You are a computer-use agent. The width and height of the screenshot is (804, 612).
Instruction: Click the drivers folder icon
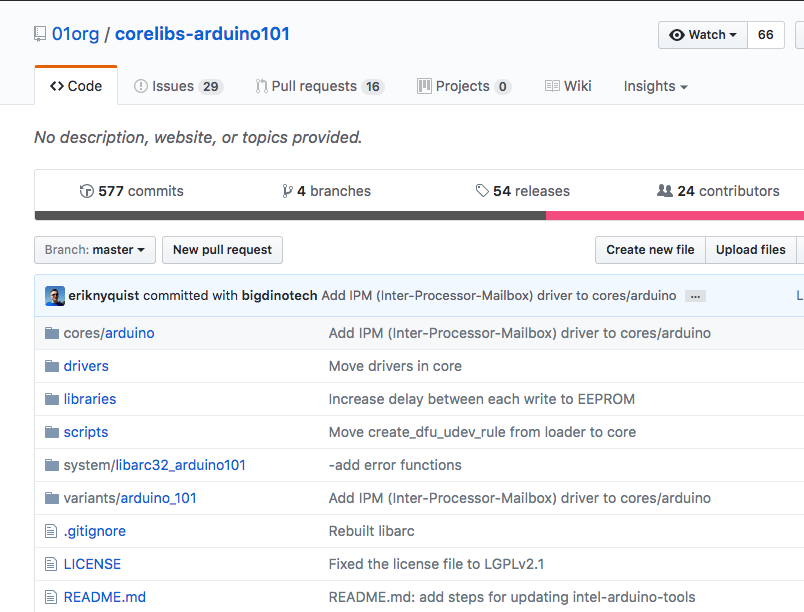coord(52,366)
